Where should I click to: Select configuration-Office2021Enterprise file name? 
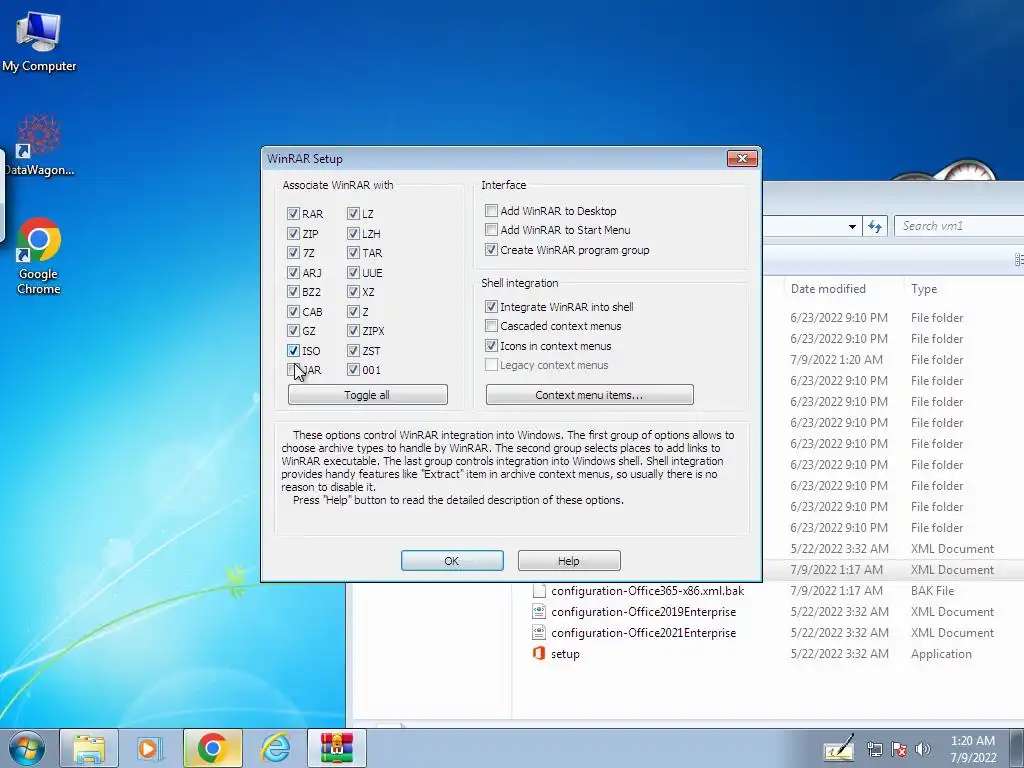(643, 633)
